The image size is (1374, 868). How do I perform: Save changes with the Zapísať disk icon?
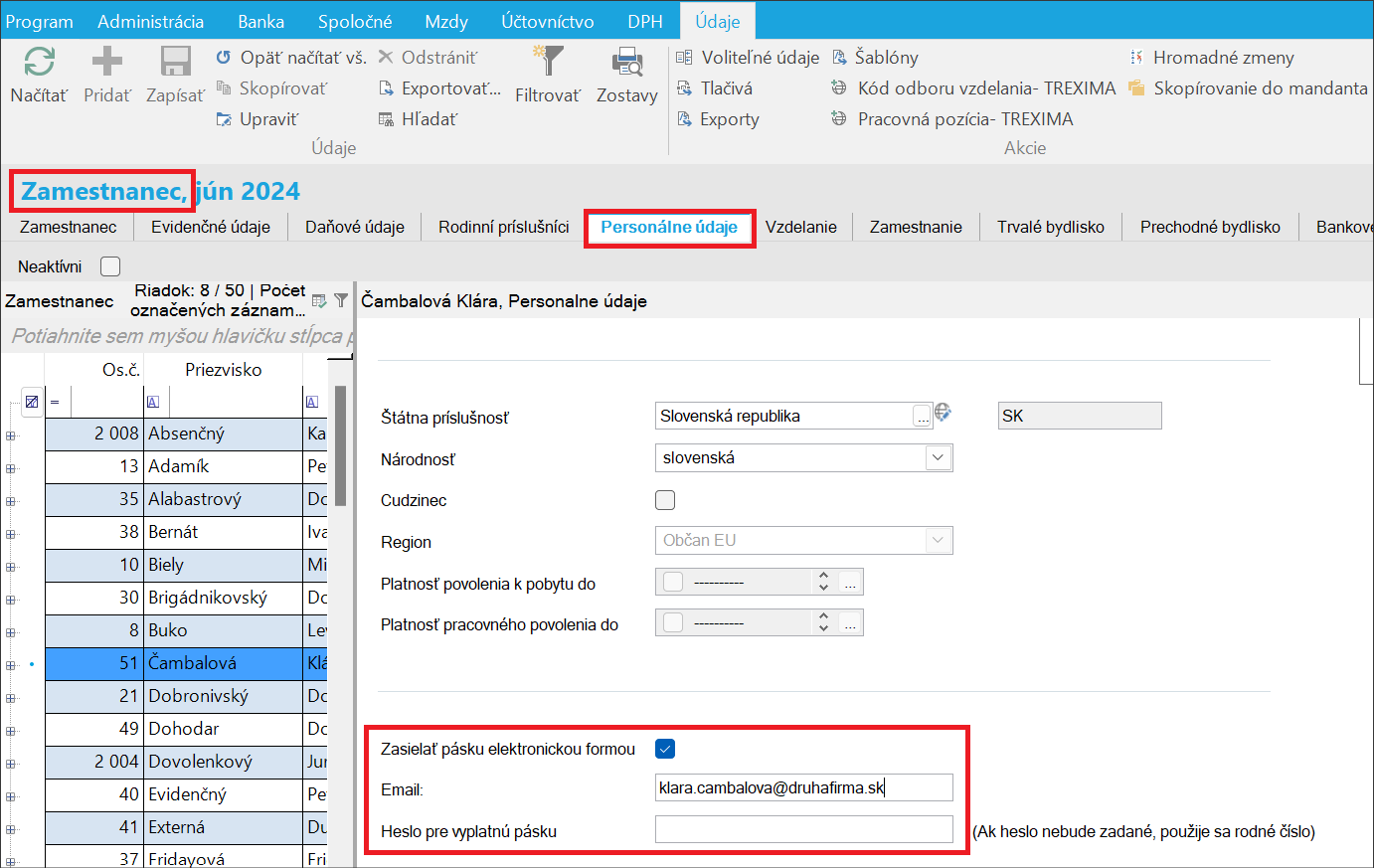(175, 75)
